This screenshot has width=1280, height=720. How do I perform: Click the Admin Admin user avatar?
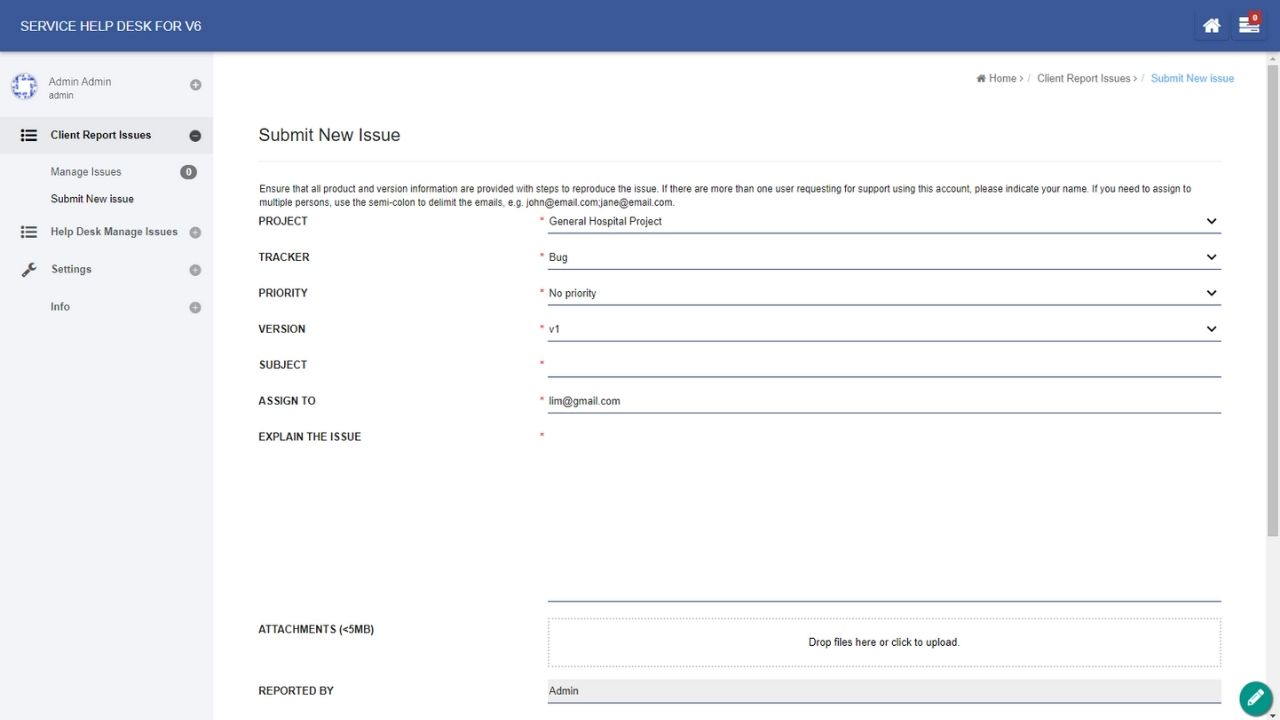tap(24, 87)
